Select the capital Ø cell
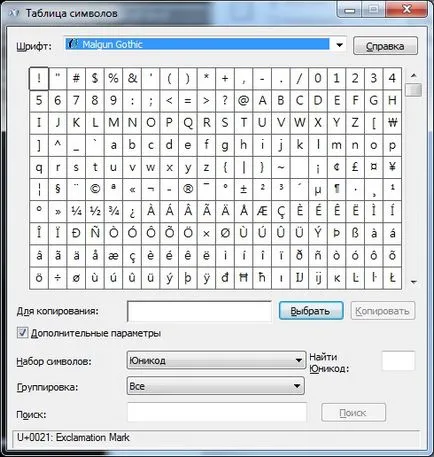The height and width of the screenshot is (457, 434). tap(225, 233)
